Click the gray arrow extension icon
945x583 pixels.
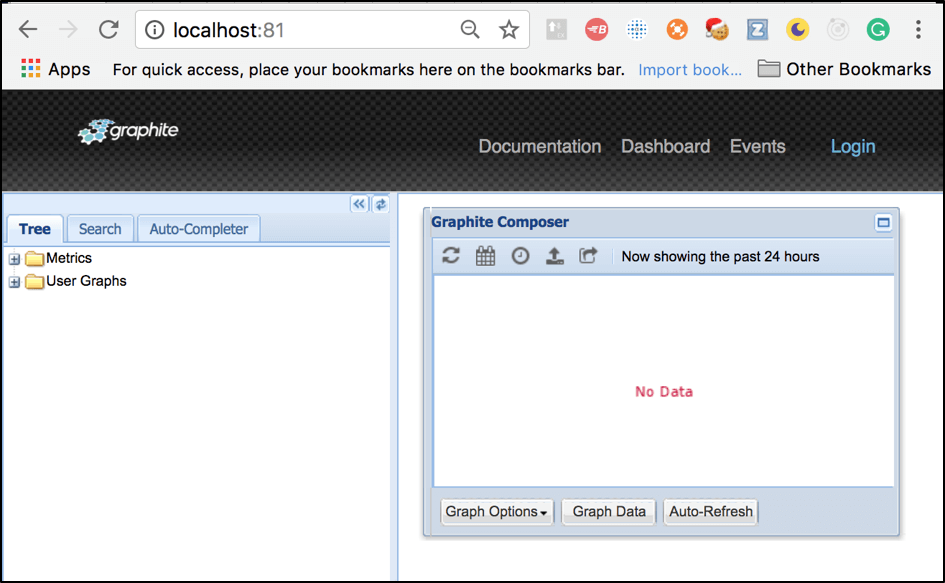point(556,29)
